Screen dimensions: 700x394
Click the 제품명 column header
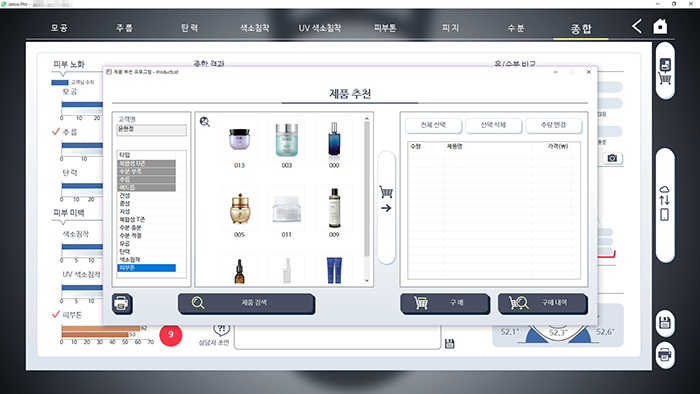[454, 146]
